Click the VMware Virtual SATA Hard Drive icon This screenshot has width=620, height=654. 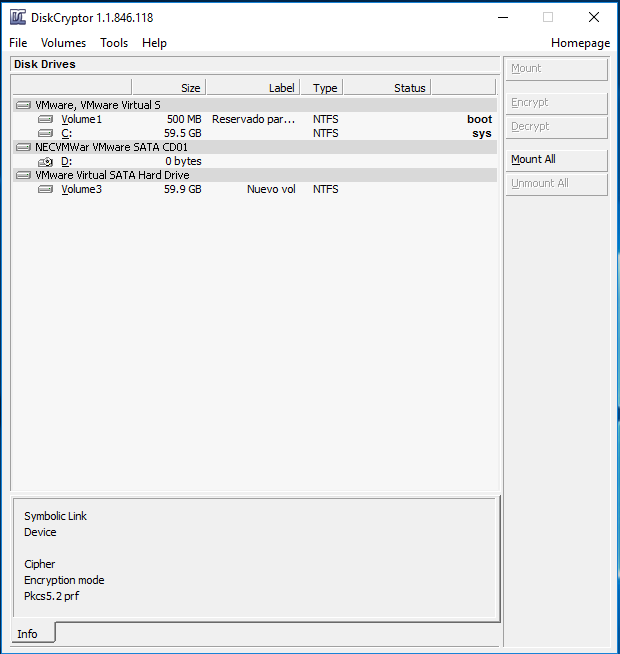coord(23,175)
